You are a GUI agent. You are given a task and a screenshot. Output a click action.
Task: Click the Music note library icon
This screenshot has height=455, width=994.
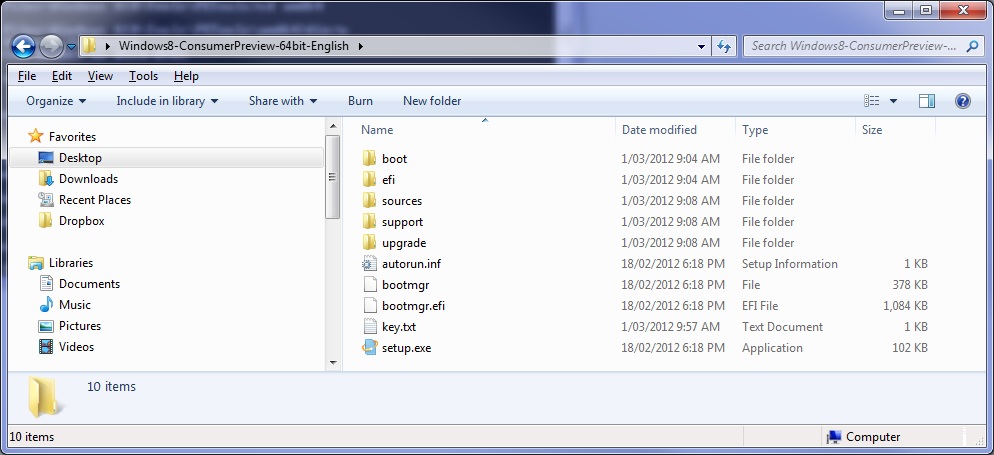pyautogui.click(x=46, y=305)
